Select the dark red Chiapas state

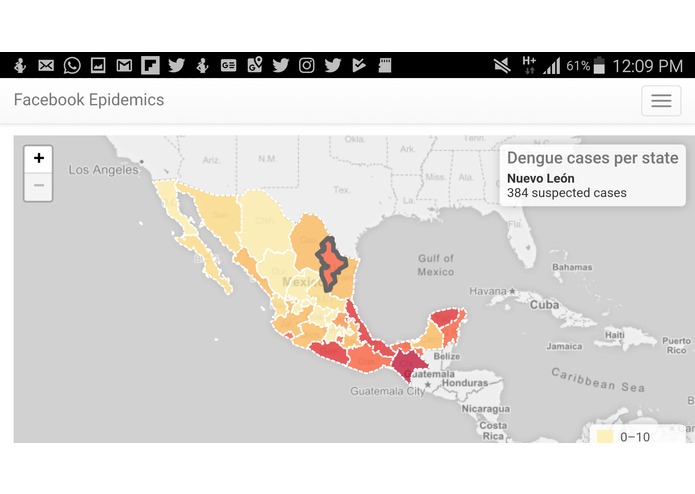click(408, 363)
